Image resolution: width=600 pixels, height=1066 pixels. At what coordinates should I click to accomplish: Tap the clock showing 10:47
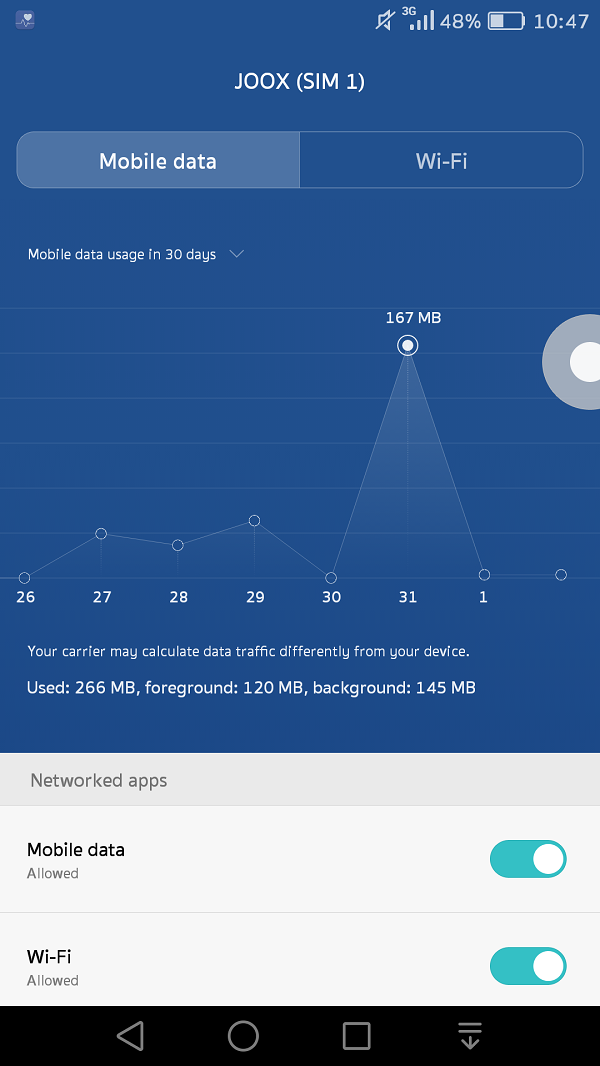[x=561, y=21]
